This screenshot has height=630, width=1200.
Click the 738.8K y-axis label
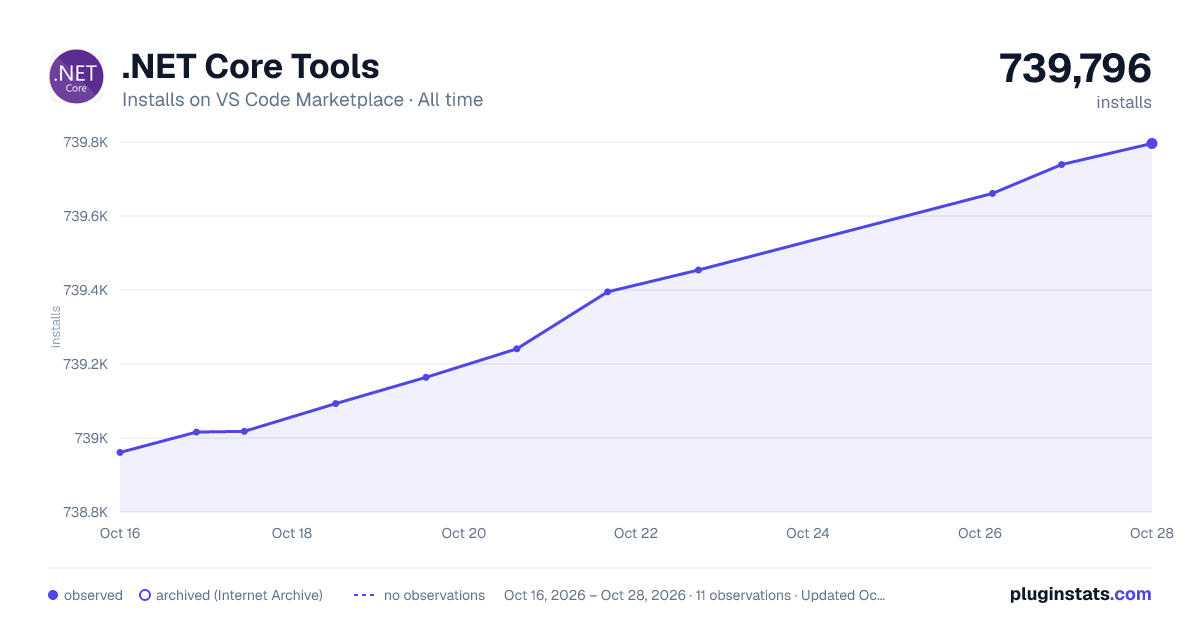pos(86,512)
